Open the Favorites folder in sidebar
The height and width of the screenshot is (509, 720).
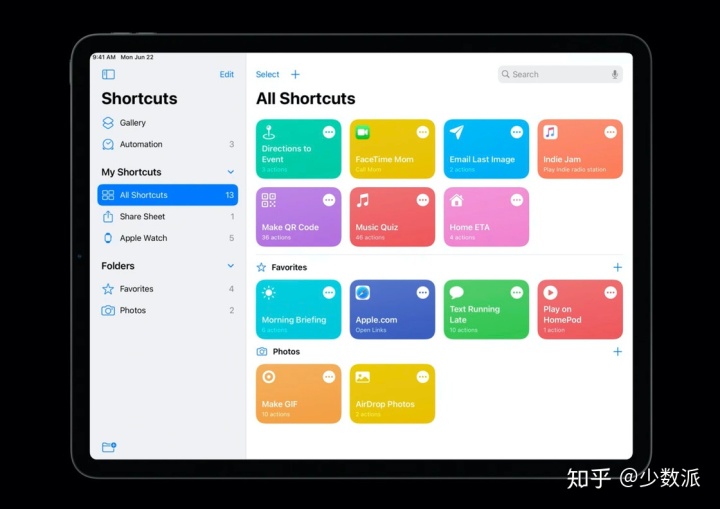point(168,288)
